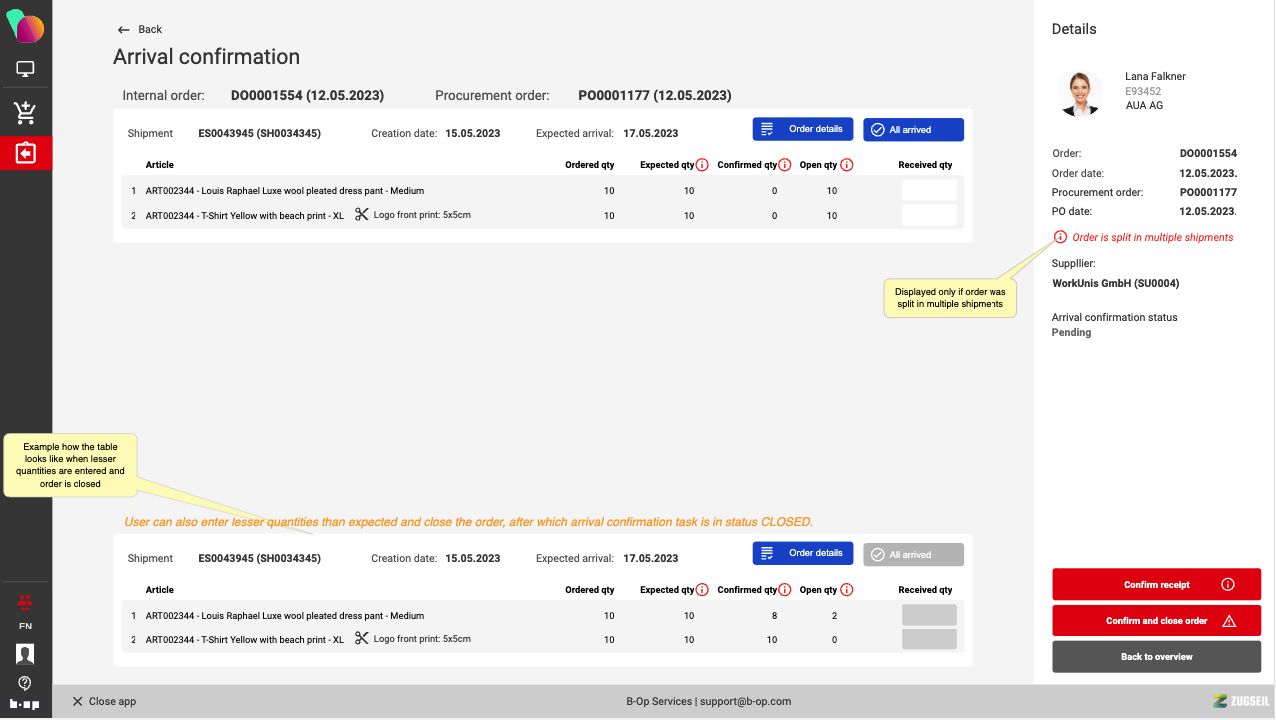The image size is (1276, 720).
Task: Click Expected qty info icon in top table
Action: (x=702, y=165)
